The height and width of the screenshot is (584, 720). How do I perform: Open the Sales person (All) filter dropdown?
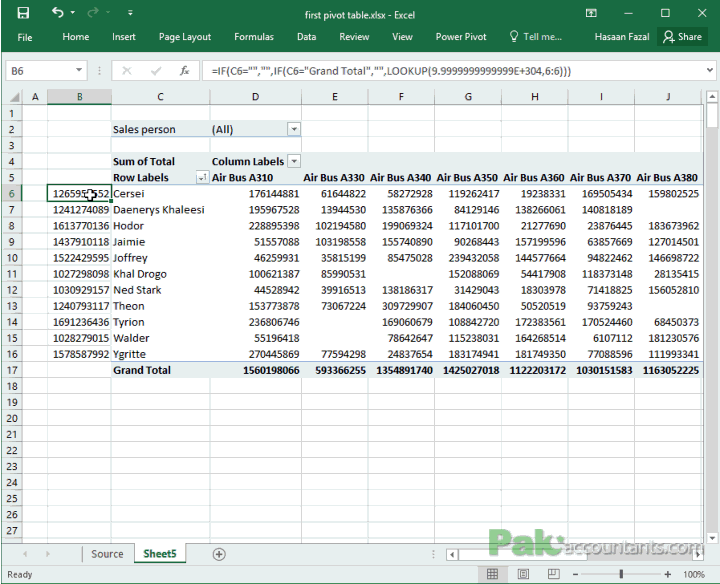pyautogui.click(x=294, y=129)
